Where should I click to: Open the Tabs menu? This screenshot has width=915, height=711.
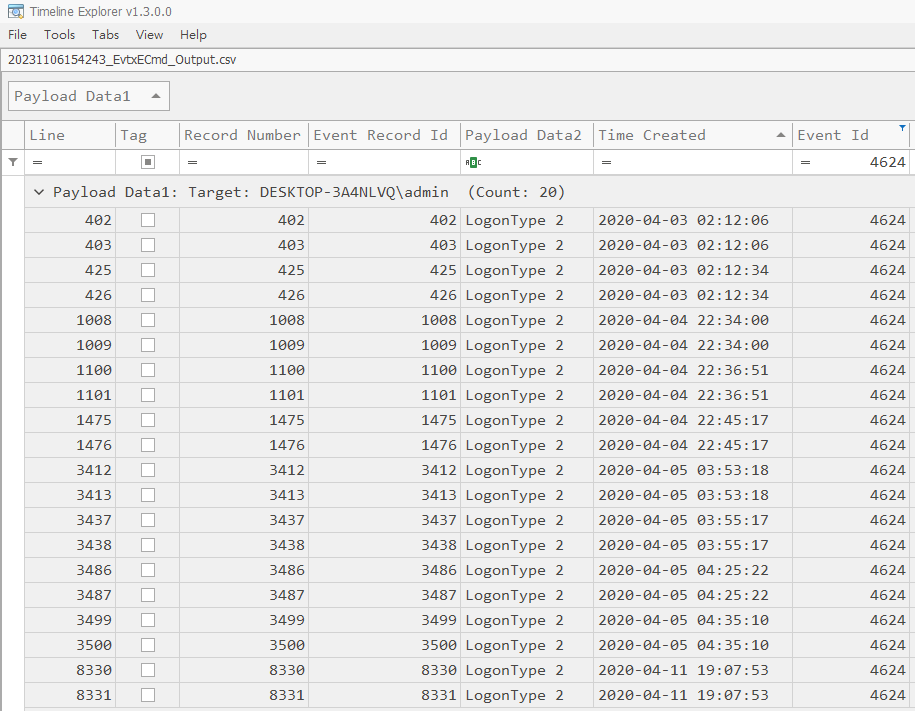(106, 35)
